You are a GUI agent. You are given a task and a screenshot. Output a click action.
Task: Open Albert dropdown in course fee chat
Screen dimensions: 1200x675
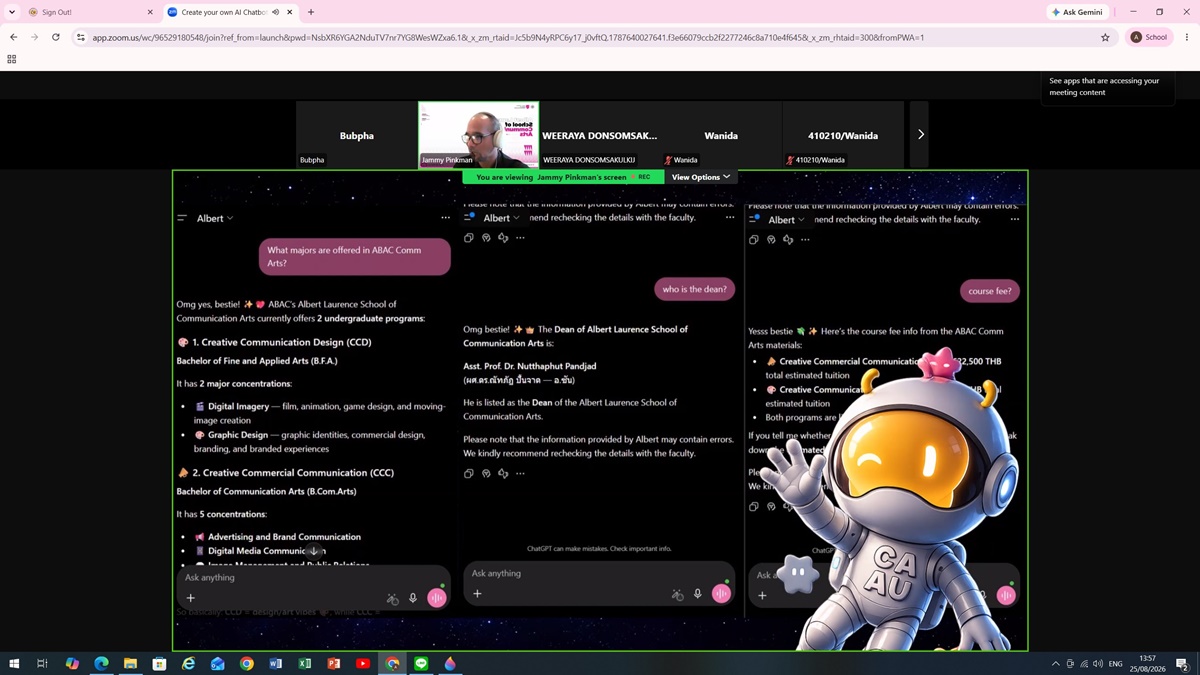(786, 220)
